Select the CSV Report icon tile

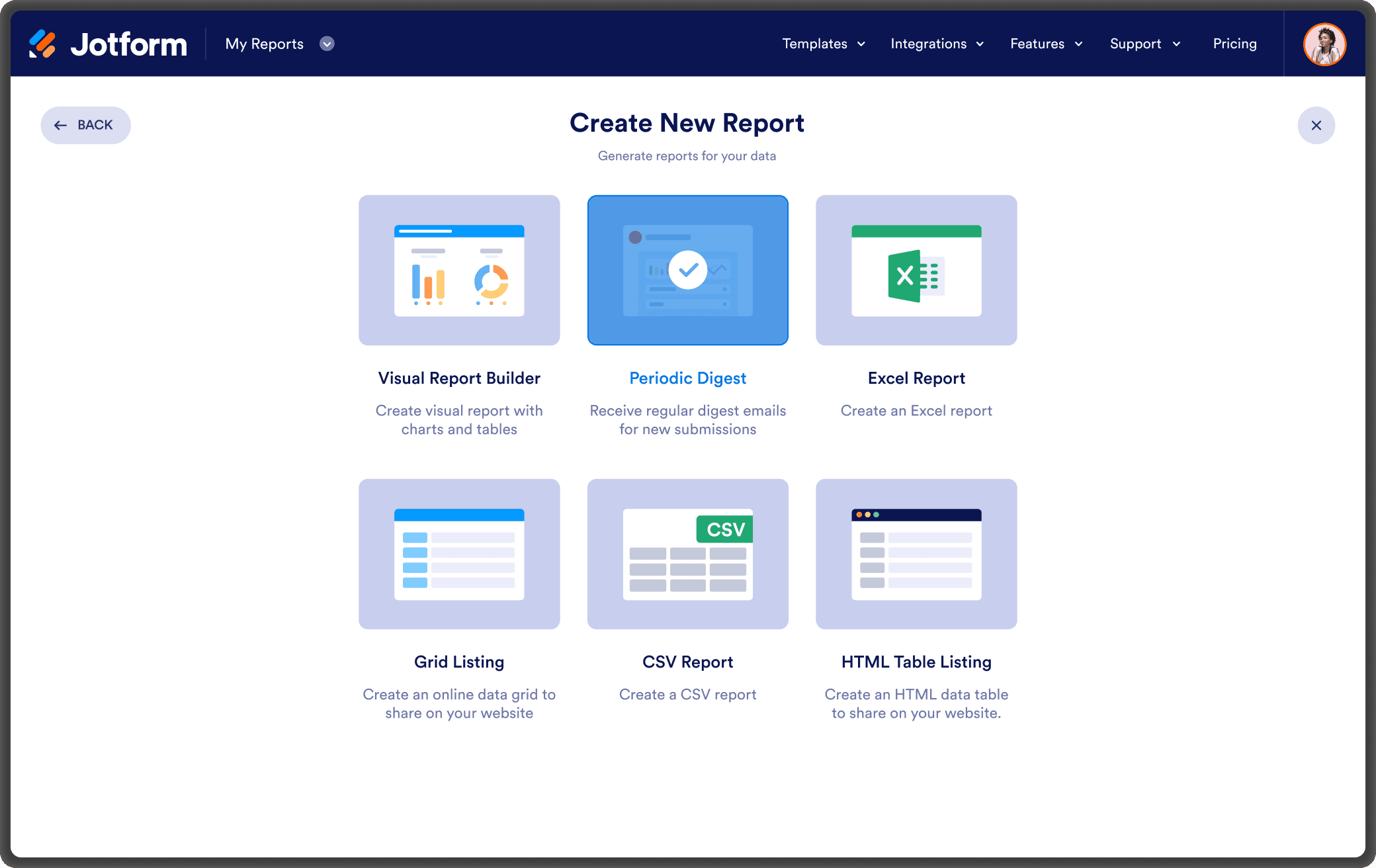pos(687,554)
